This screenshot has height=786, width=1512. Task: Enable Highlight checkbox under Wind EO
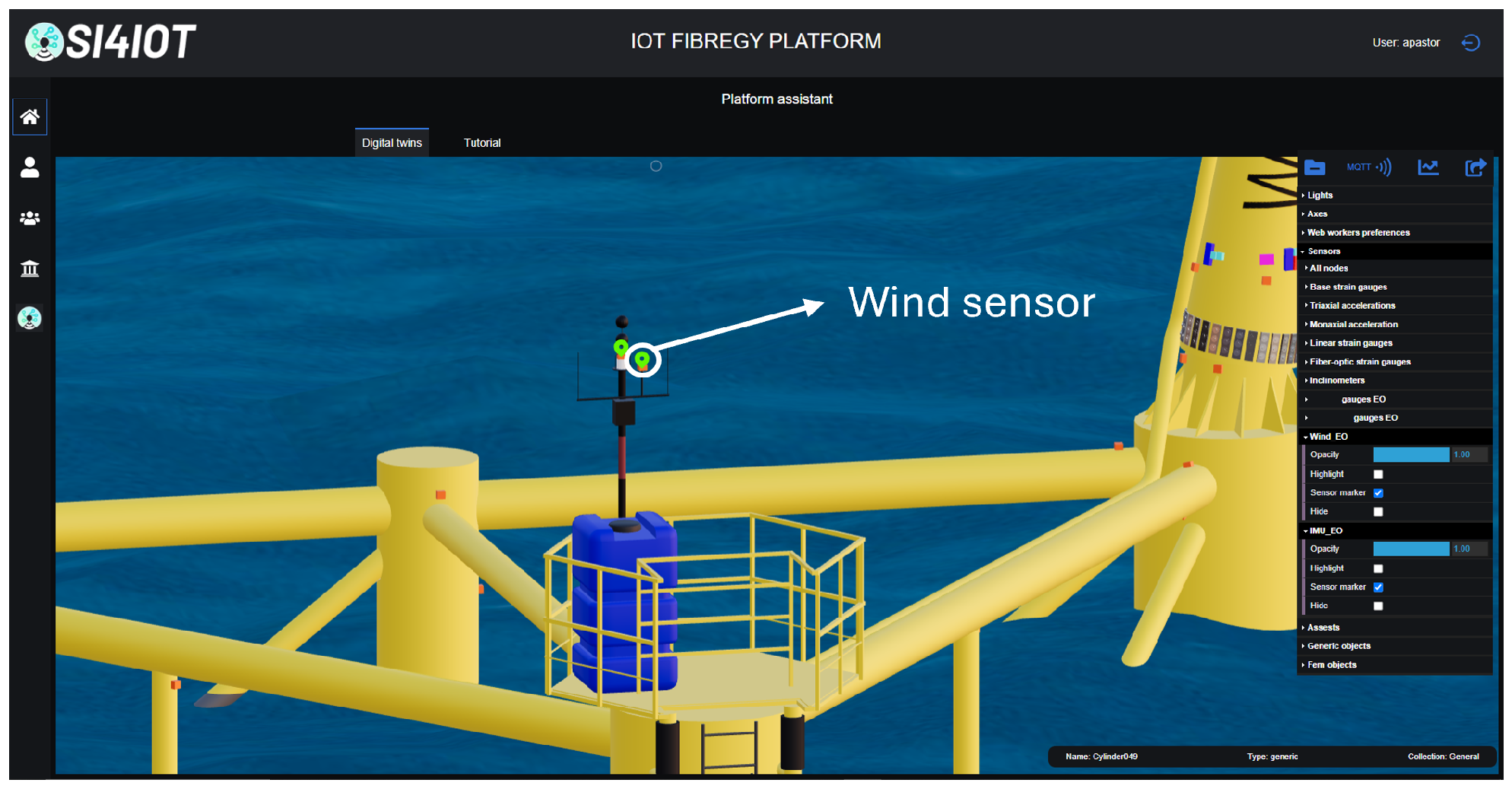(1378, 474)
